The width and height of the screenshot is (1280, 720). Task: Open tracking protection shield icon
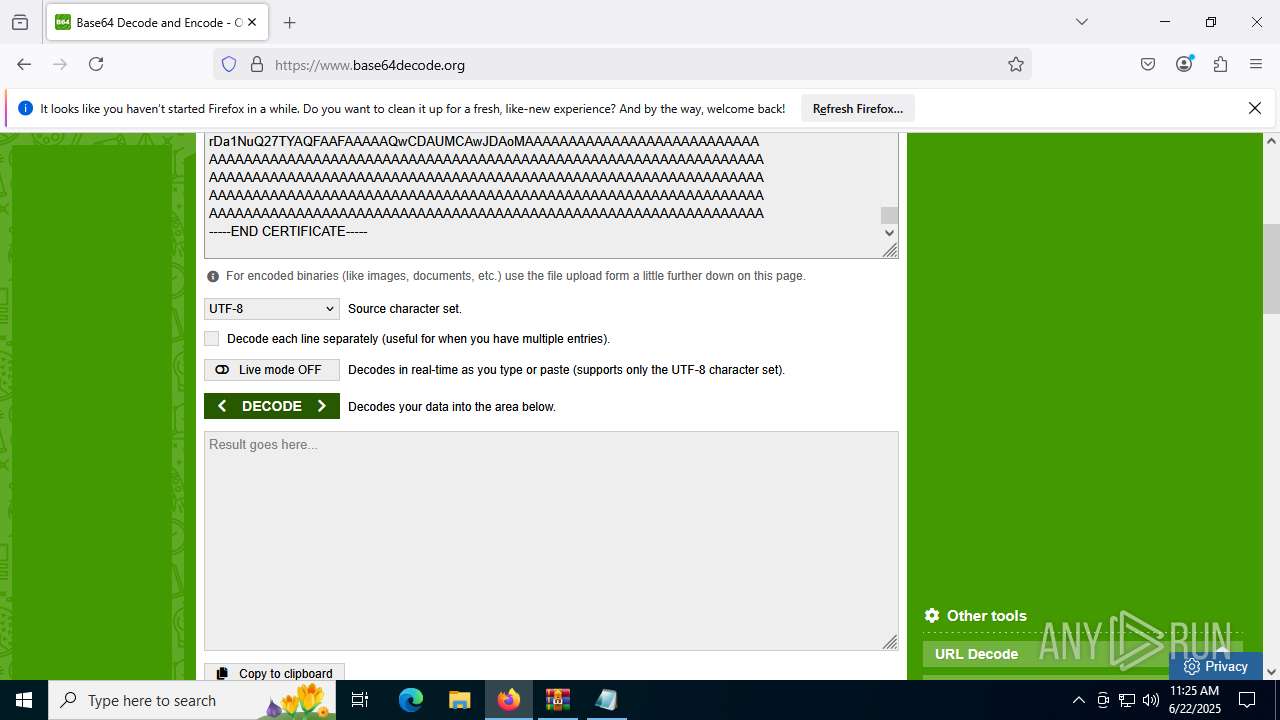pyautogui.click(x=229, y=65)
